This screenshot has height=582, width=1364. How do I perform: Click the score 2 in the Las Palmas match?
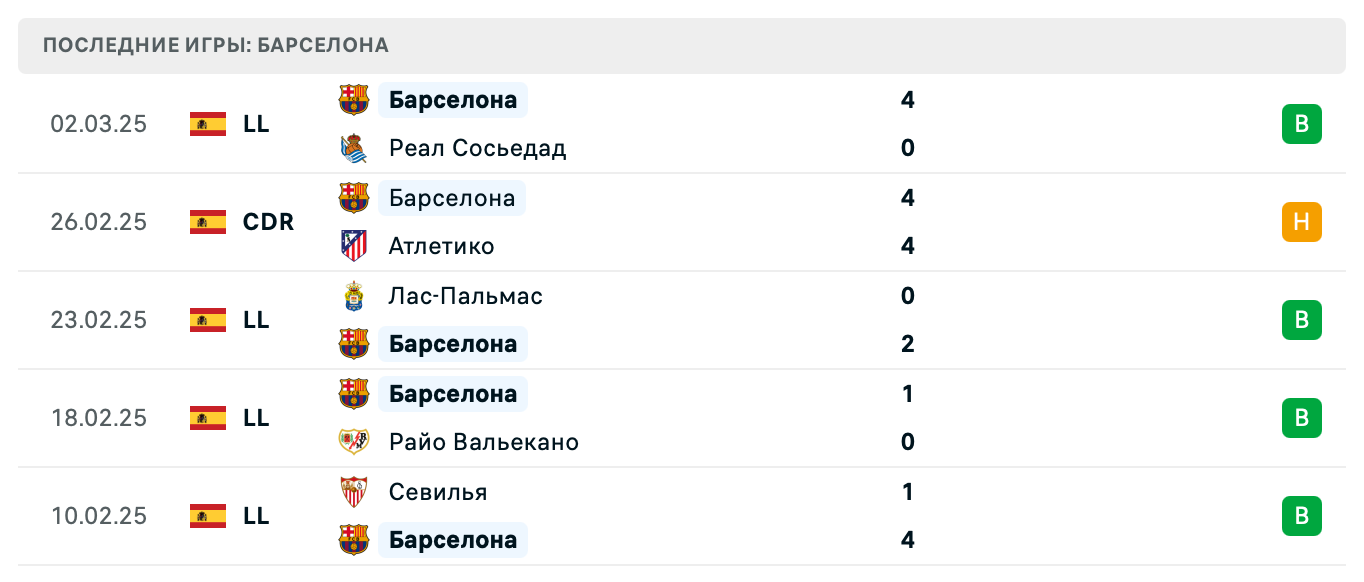907,344
